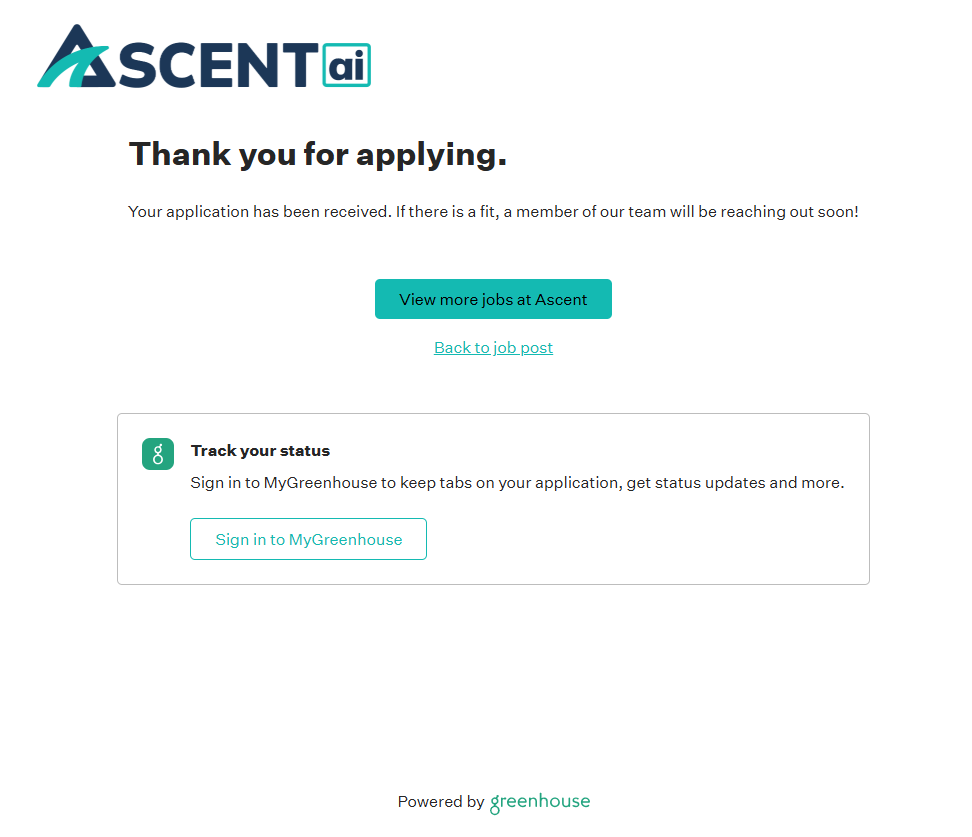Click the Greenhouse "g" glyph in the footer
This screenshot has width=972, height=837.
495,803
